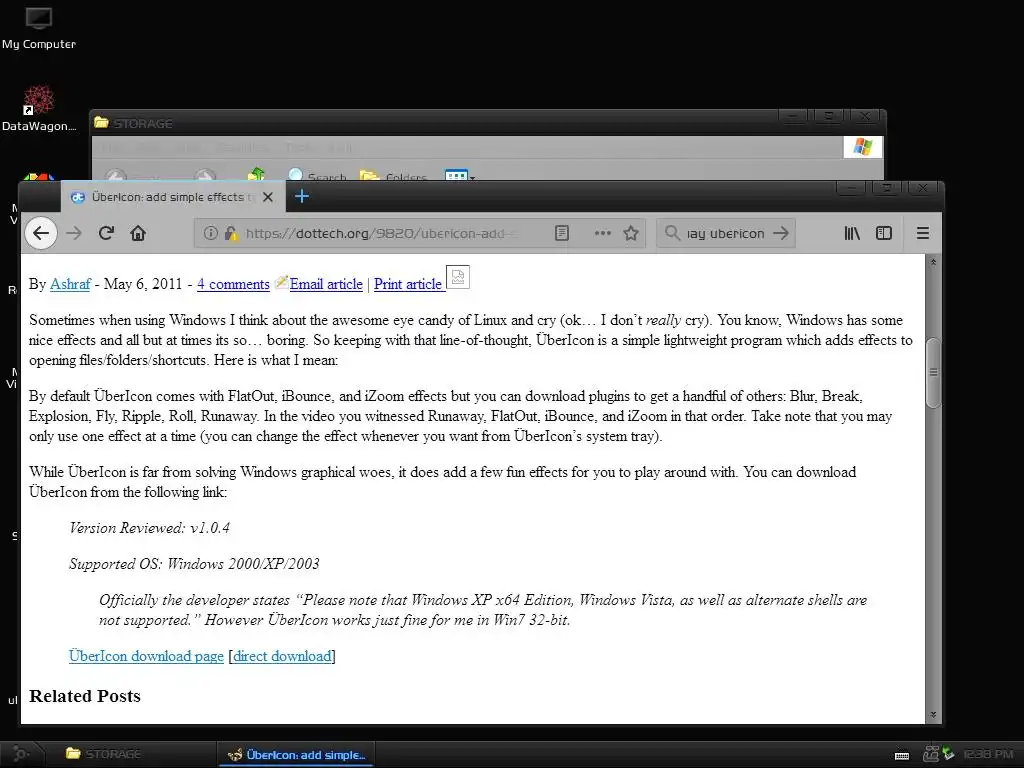Go back with the browser back arrow

point(40,233)
